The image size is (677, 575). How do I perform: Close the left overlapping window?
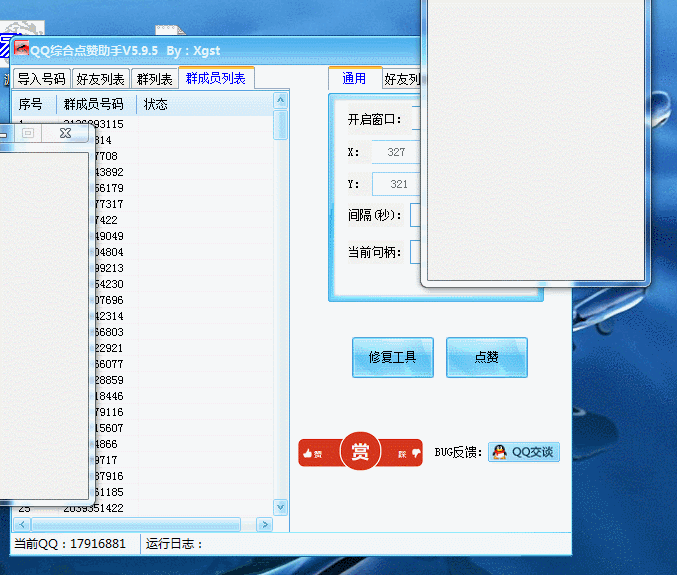click(66, 133)
